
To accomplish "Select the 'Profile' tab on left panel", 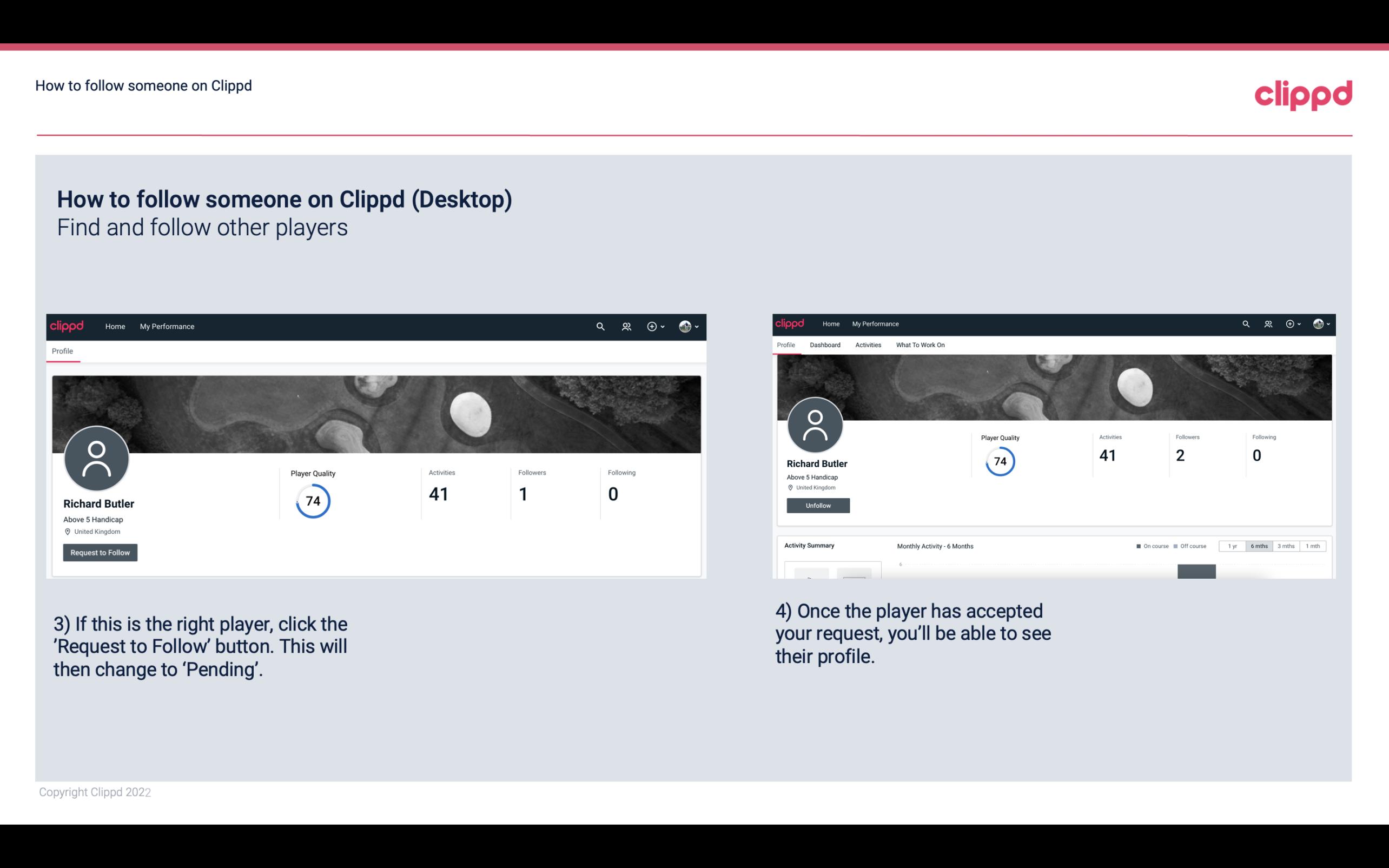I will pyautogui.click(x=61, y=351).
